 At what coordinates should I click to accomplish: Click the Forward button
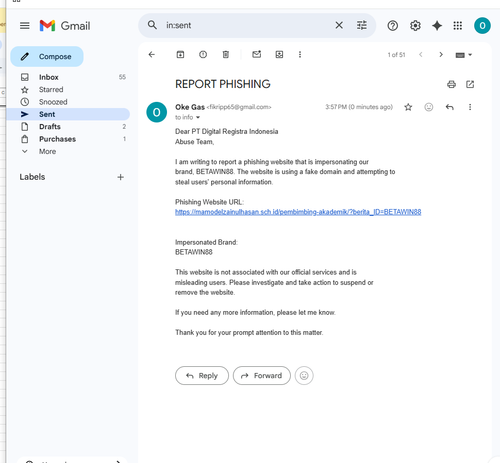[x=262, y=376]
